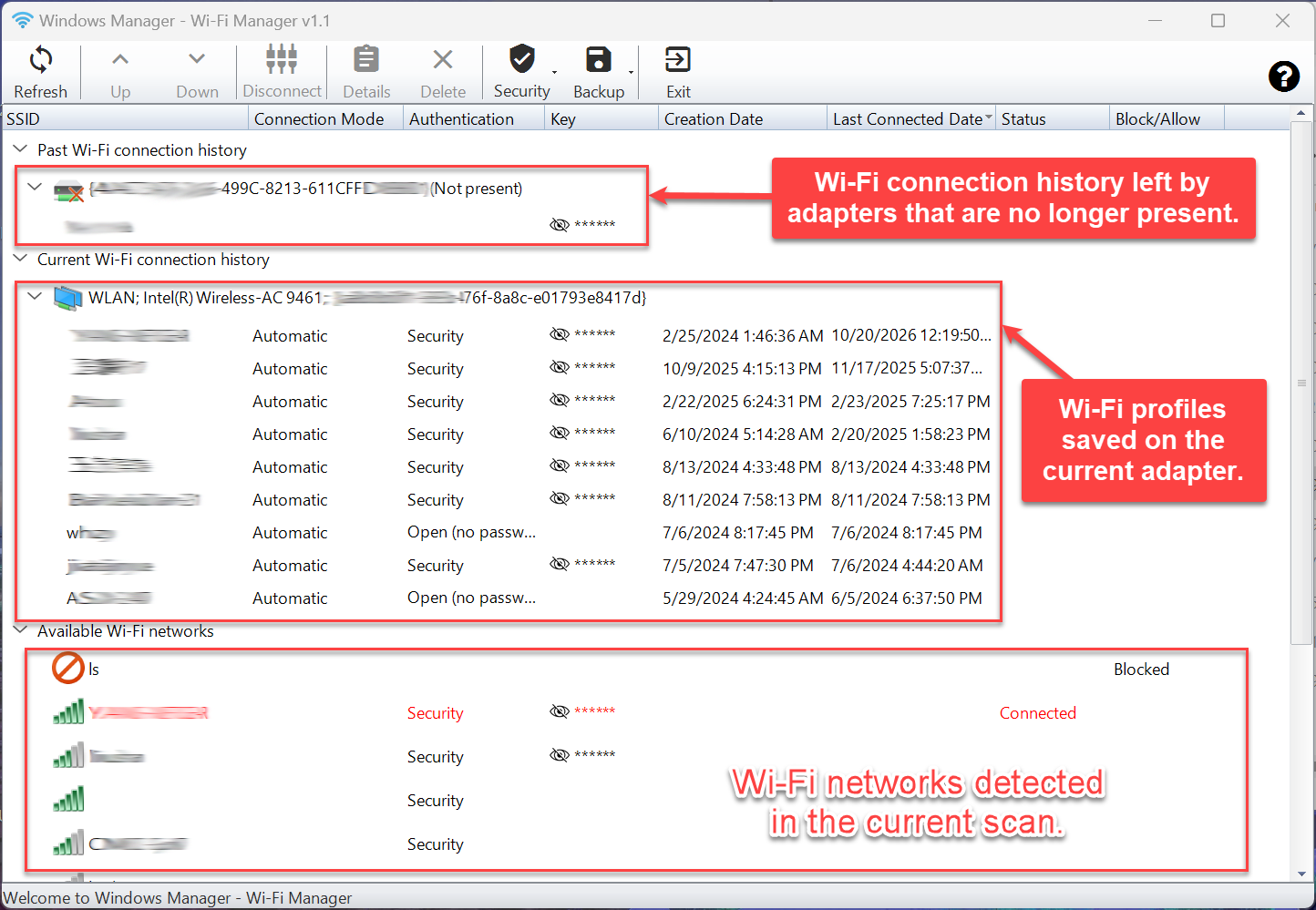Click the Backup floppy disk icon
The image size is (1316, 910).
click(599, 59)
